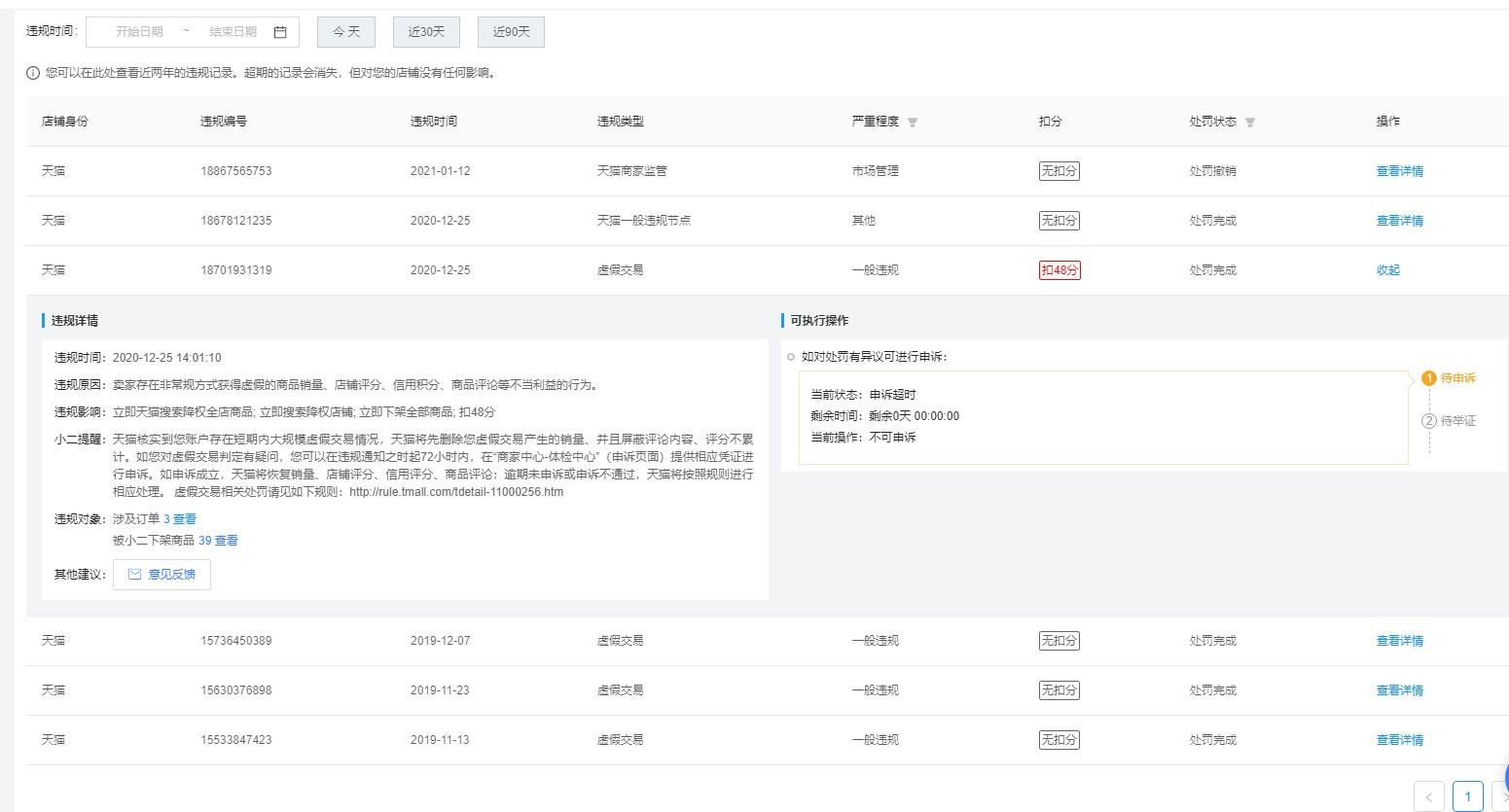Open 涉及订单 3 查看 link

(180, 519)
